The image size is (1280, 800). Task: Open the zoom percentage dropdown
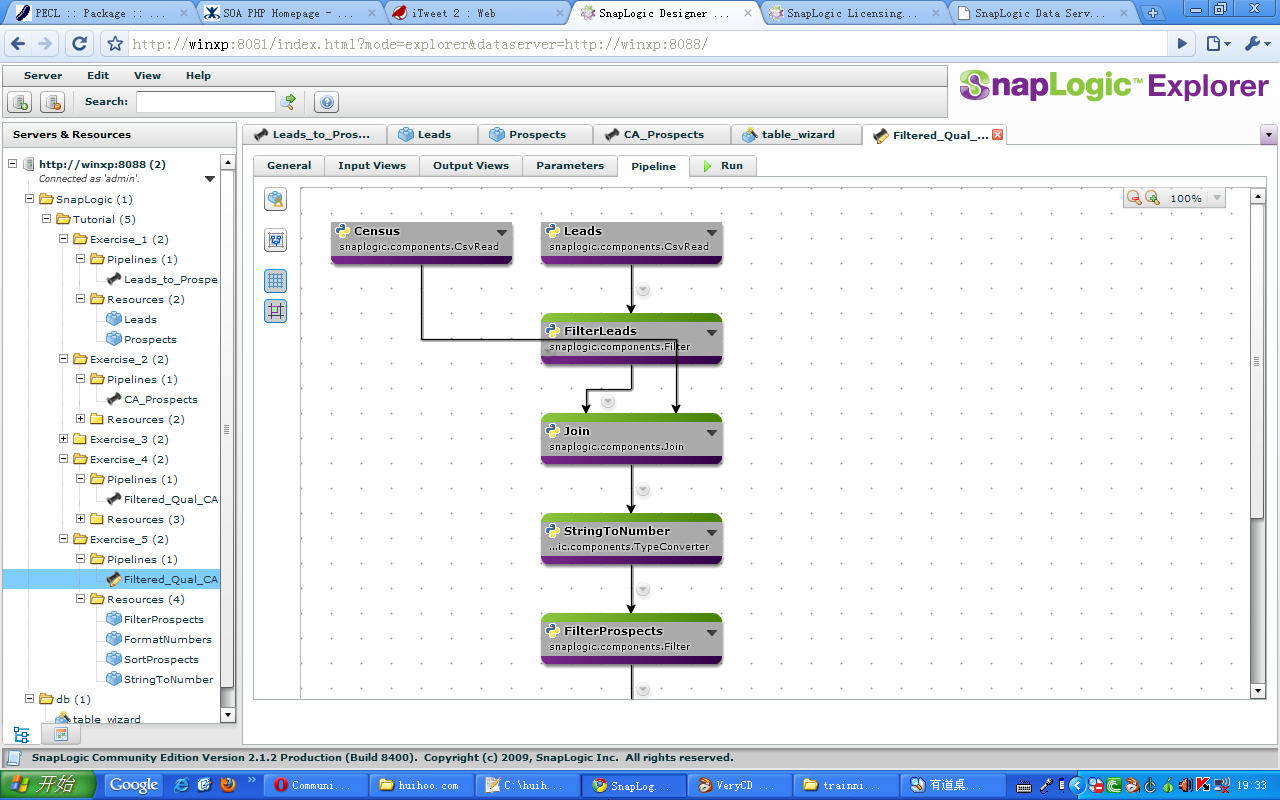click(1216, 198)
